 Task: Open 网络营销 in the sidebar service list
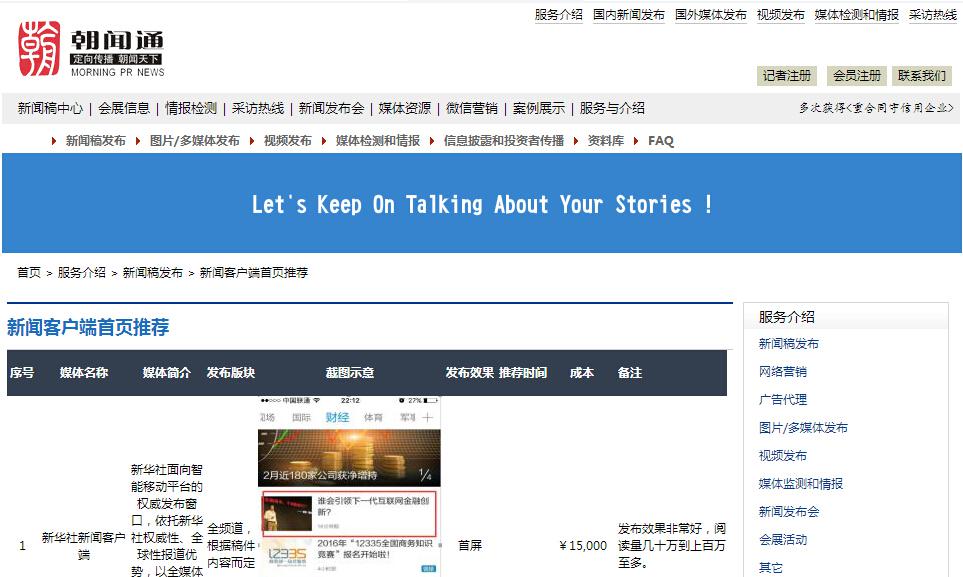782,372
